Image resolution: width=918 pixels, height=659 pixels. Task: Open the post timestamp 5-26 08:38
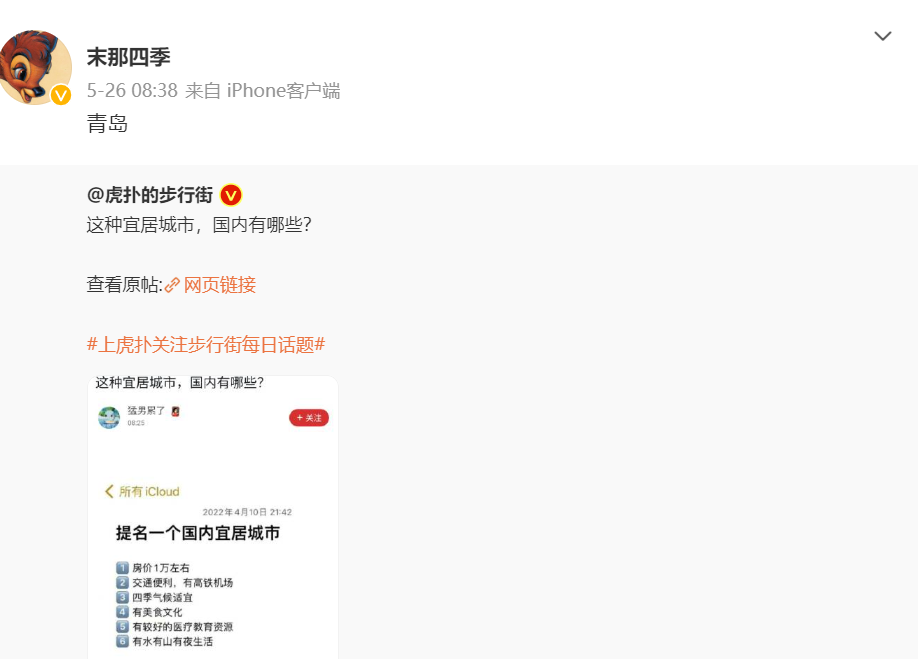132,91
